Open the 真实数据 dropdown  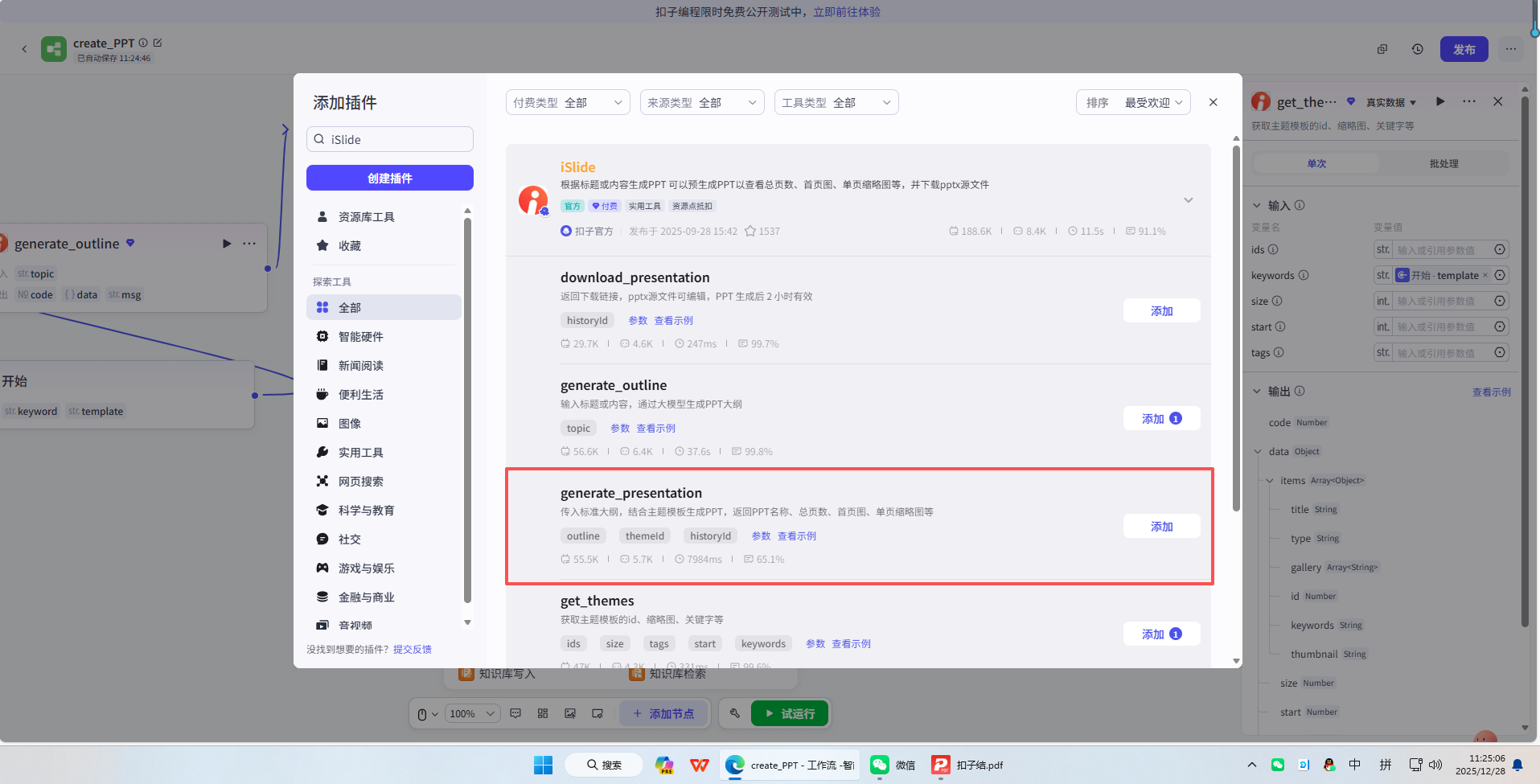click(1391, 102)
